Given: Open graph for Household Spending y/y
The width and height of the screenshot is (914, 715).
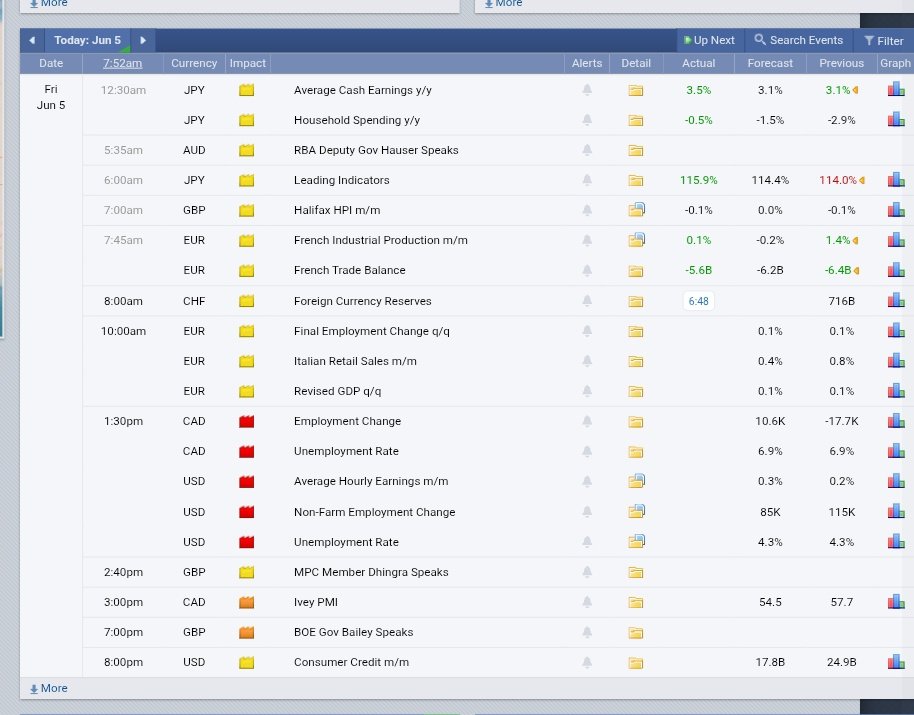Looking at the screenshot, I should point(896,119).
